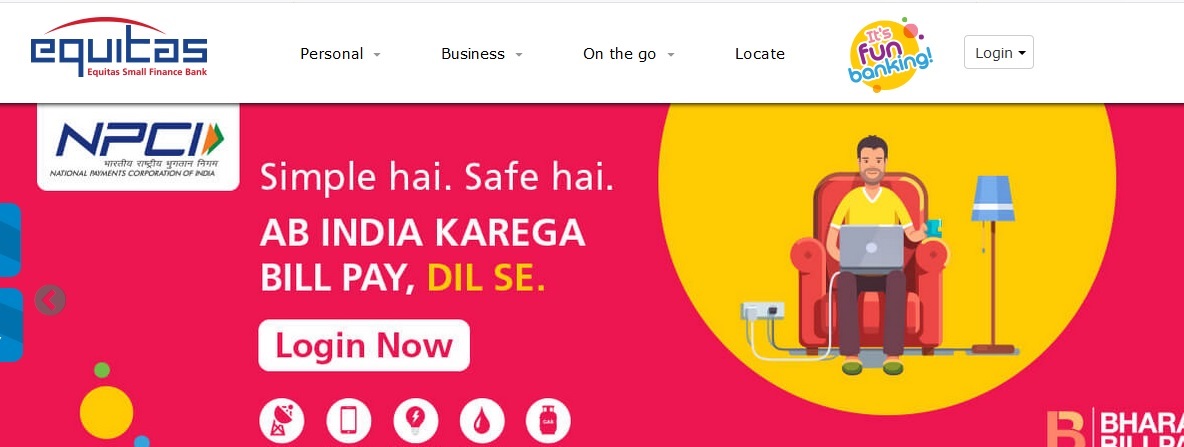Click the Login Now banner button

[x=364, y=346]
